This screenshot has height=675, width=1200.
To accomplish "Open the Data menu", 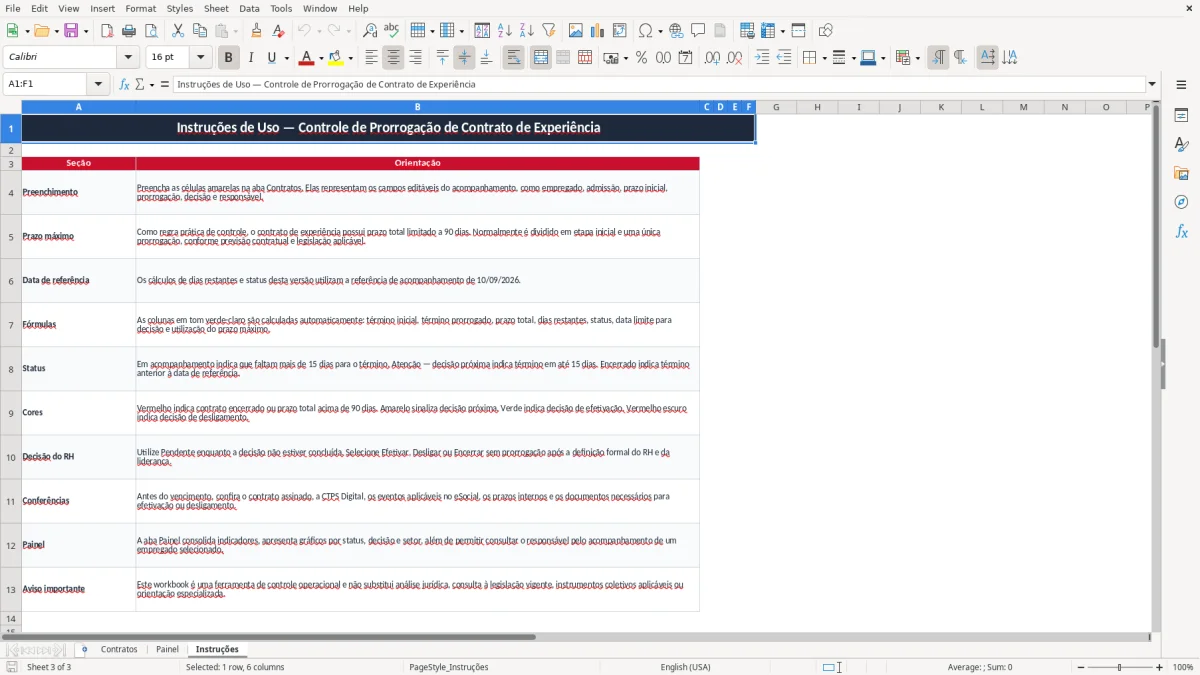I will [249, 8].
